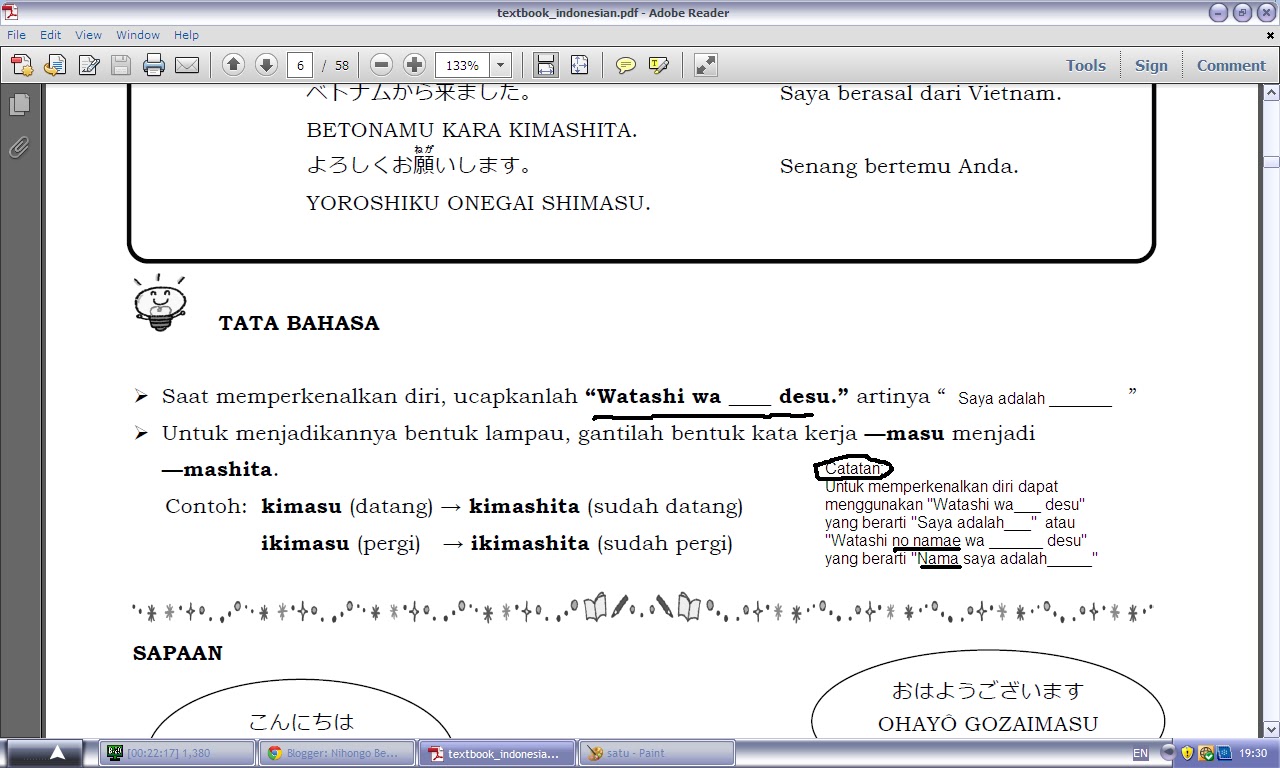Click the send email envelope icon

pyautogui.click(x=186, y=65)
